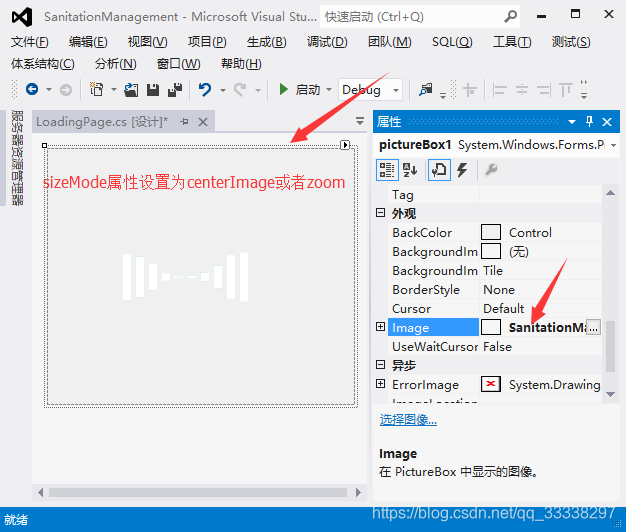Click the search magnifier in Quick Launch
This screenshot has width=626, height=532.
pyautogui.click(x=510, y=16)
